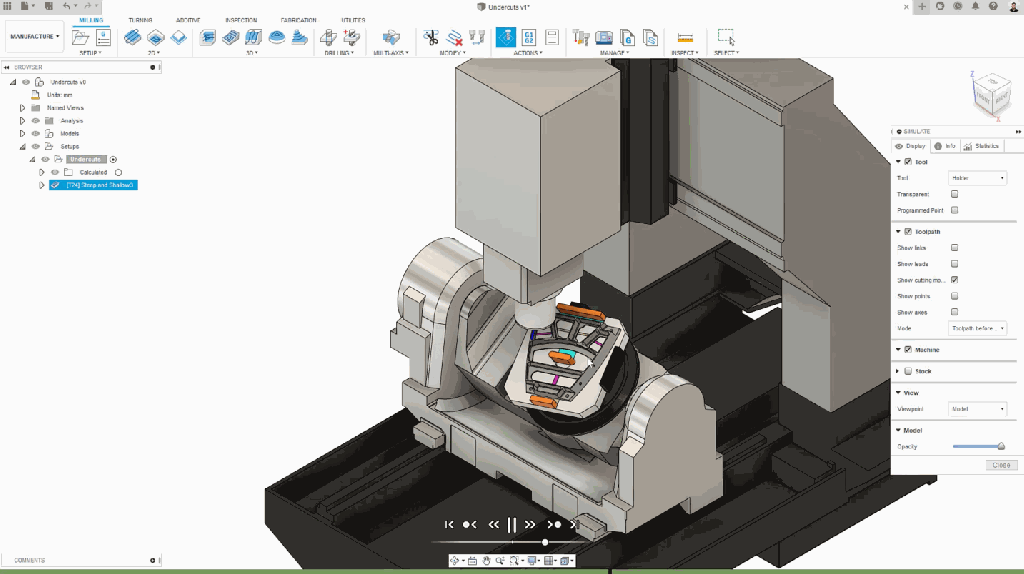Enable the Transparent tool checkbox
This screenshot has height=574, width=1024.
955,194
